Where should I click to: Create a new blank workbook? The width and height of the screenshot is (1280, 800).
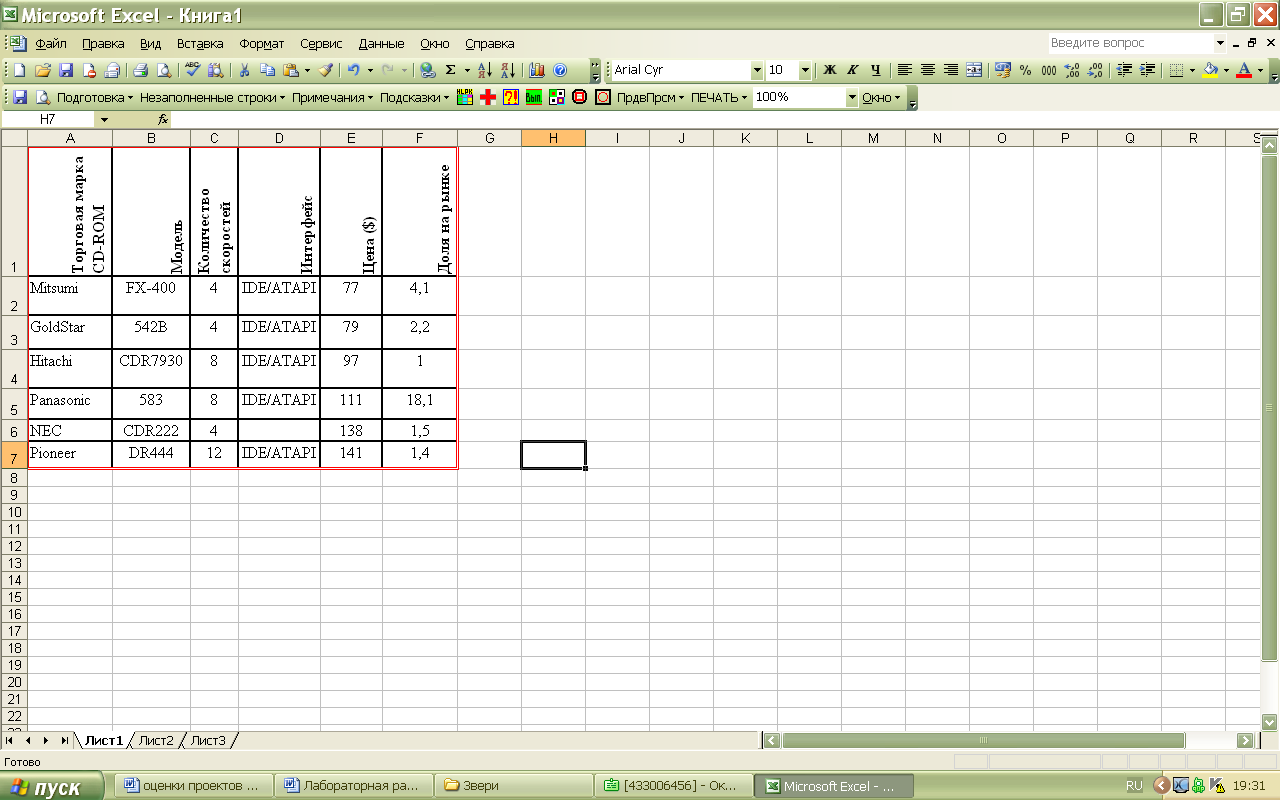pos(20,70)
